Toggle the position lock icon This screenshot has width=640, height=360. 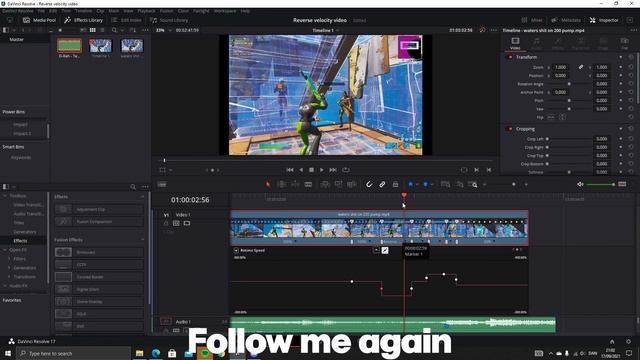396,184
